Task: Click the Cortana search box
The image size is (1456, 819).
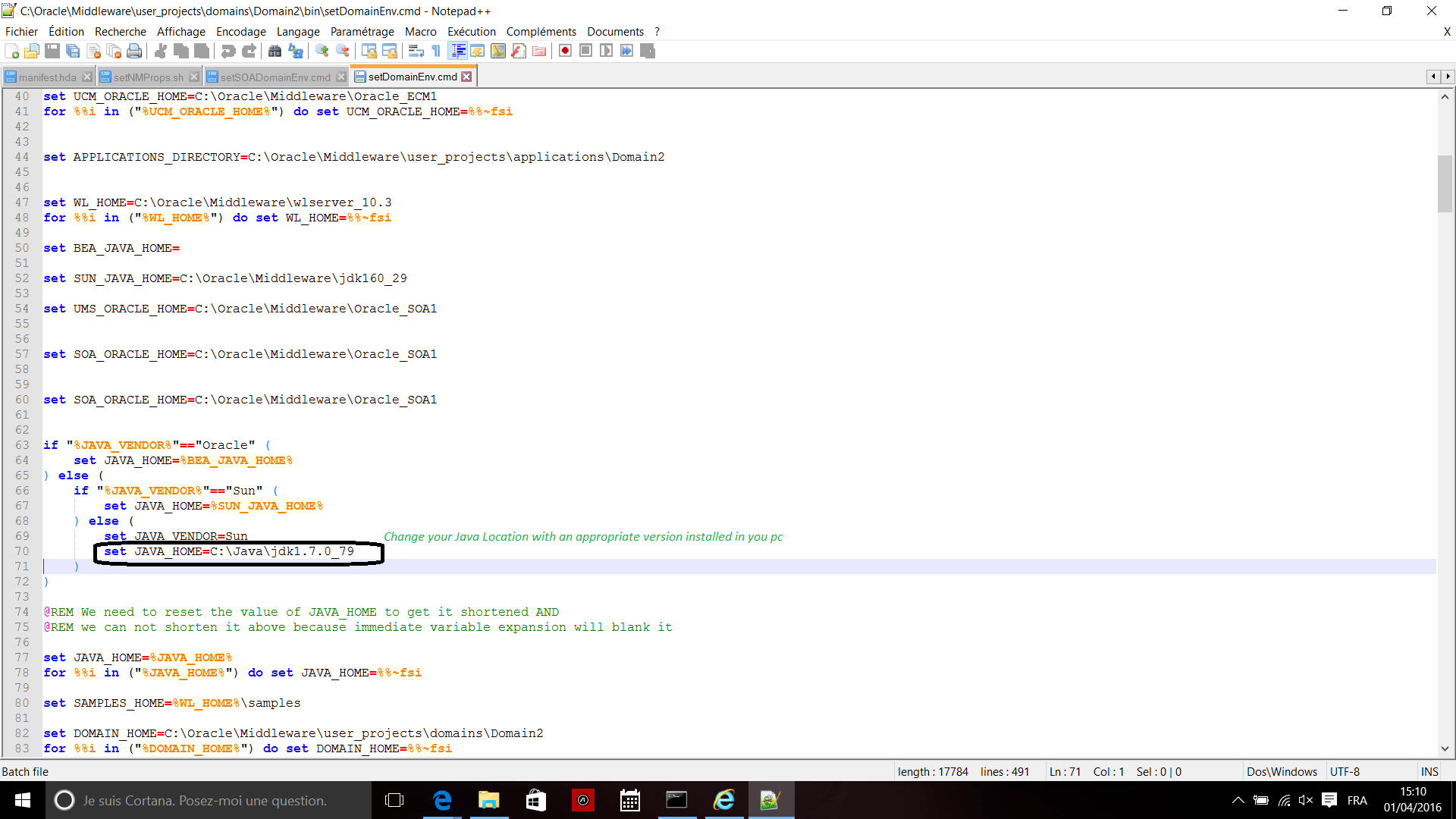Action: click(205, 800)
